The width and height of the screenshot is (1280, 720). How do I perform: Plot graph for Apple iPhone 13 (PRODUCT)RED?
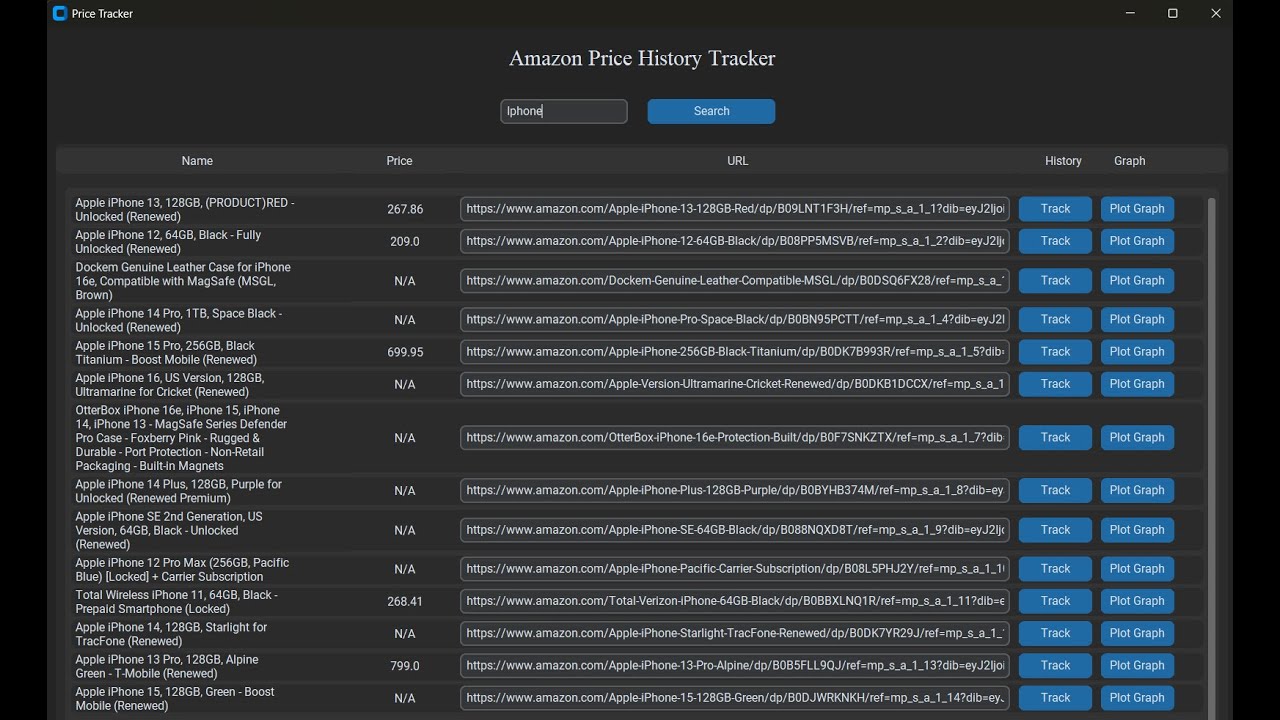click(x=1137, y=209)
